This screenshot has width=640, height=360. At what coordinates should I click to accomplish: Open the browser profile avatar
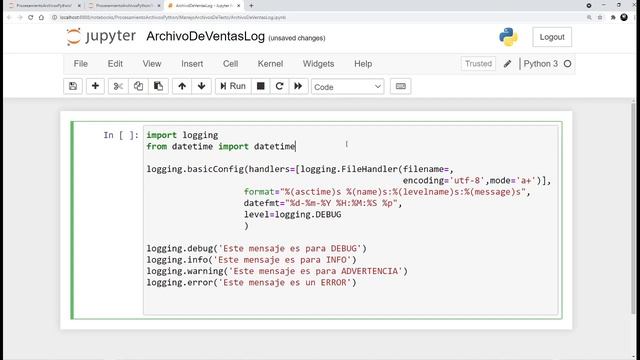[624, 17]
